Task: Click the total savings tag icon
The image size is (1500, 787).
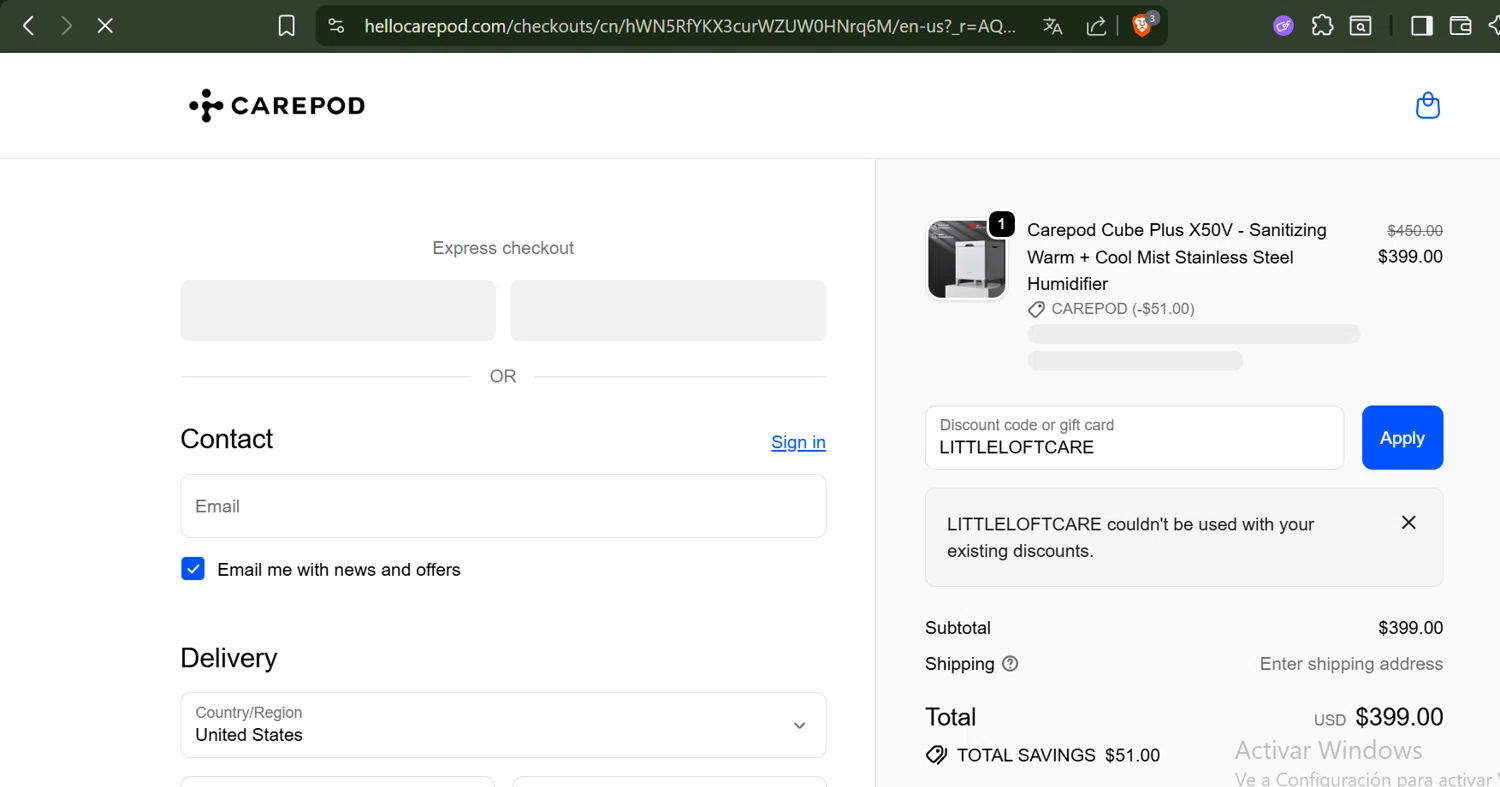Action: coord(936,755)
